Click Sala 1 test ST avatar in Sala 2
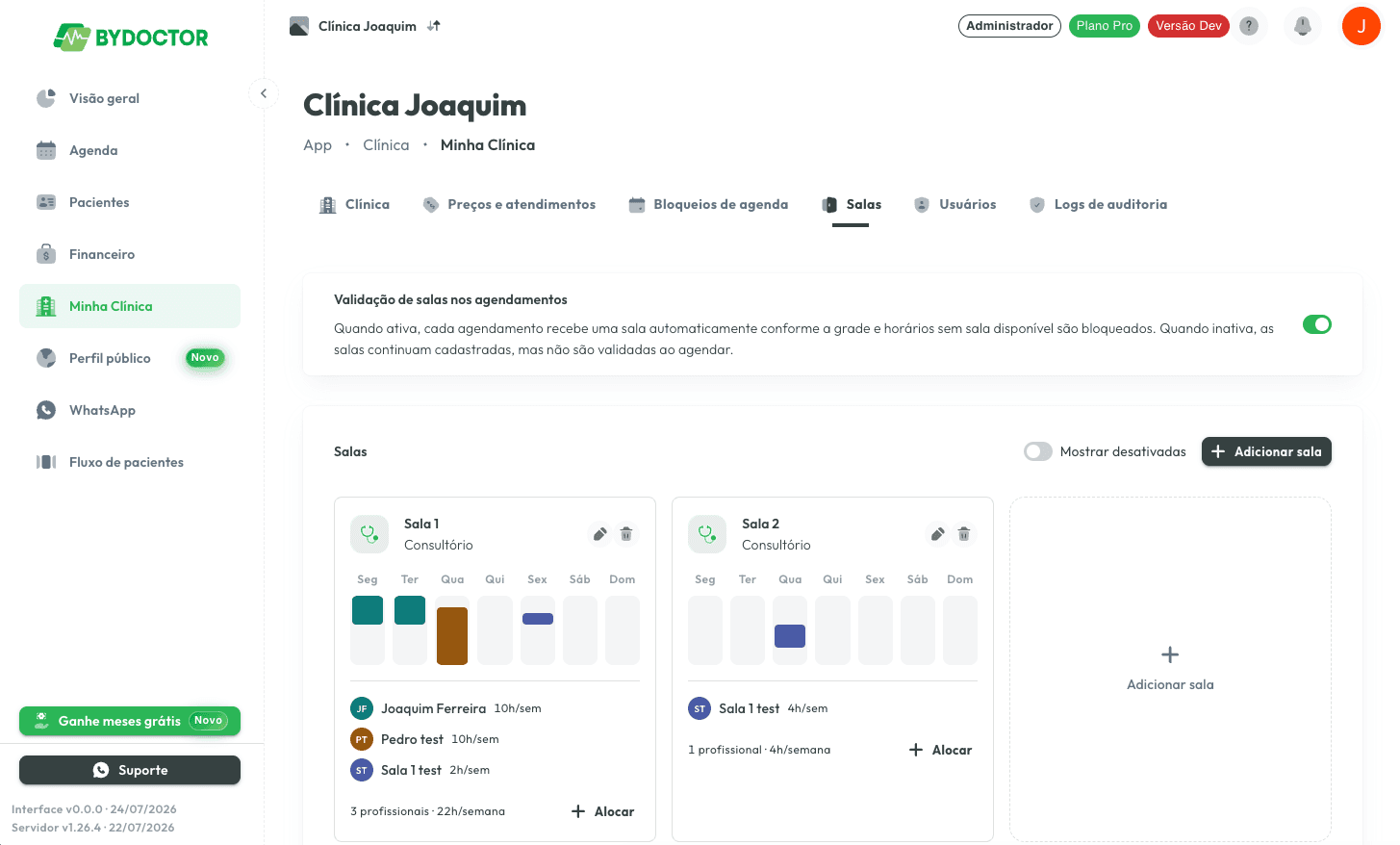The width and height of the screenshot is (1400, 845). [x=700, y=708]
